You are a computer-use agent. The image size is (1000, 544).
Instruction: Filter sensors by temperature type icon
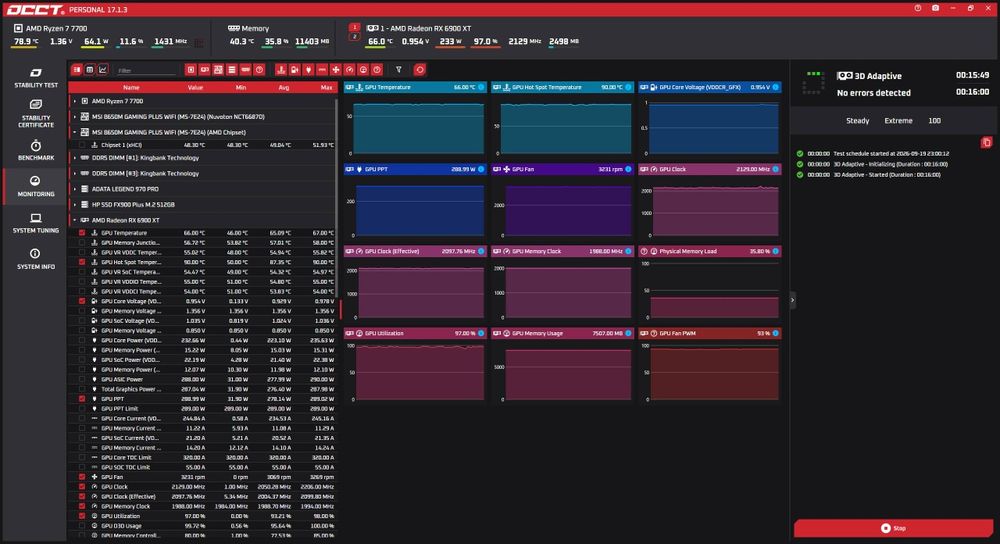tap(281, 70)
